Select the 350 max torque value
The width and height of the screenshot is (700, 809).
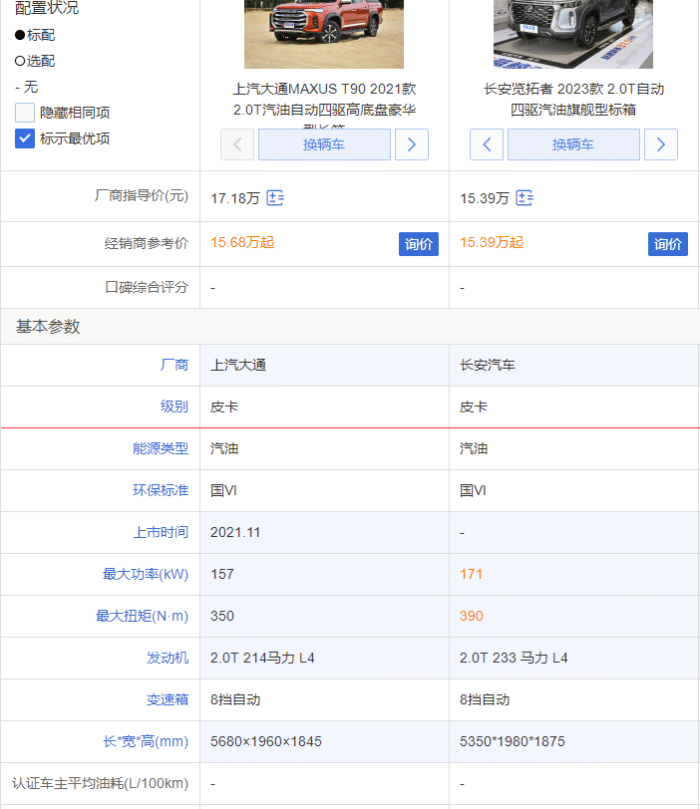pos(222,616)
